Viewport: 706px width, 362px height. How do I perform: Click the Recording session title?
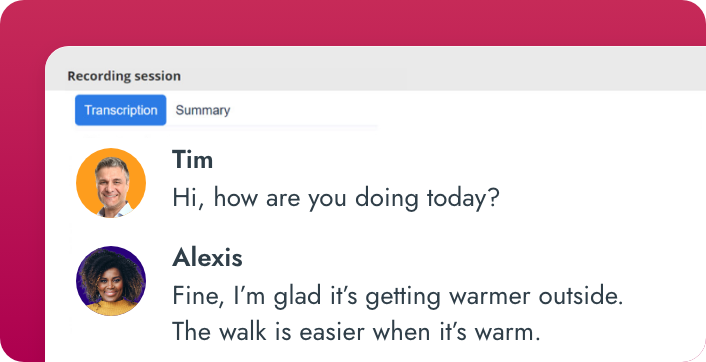(124, 76)
